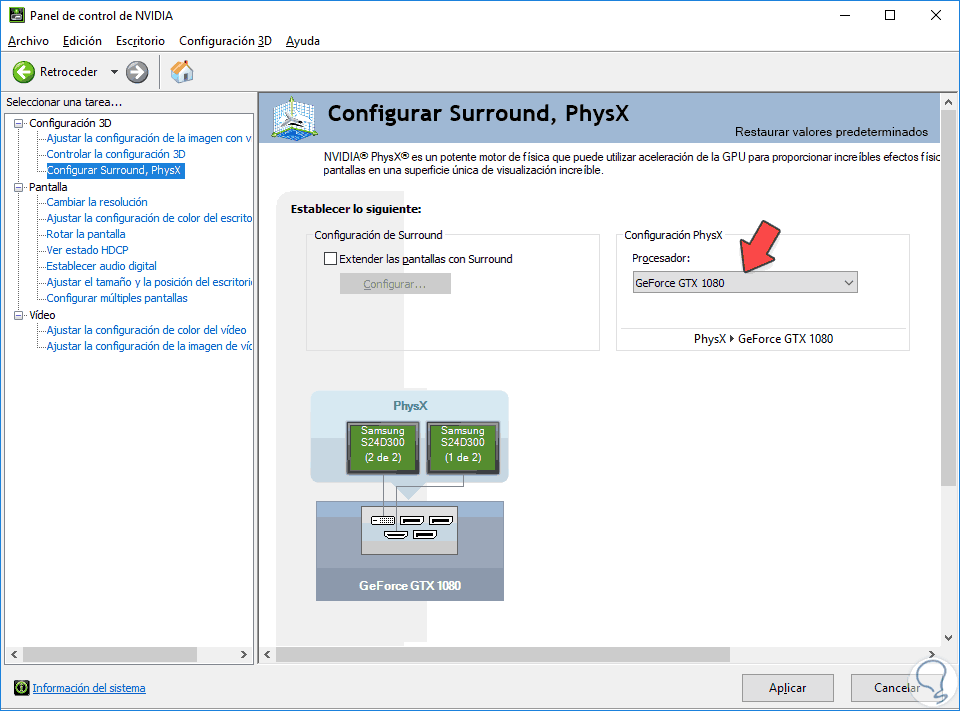The image size is (960, 711).
Task: Click the PhysX ▸ GeForce GTX 1080 status text
Action: click(763, 339)
